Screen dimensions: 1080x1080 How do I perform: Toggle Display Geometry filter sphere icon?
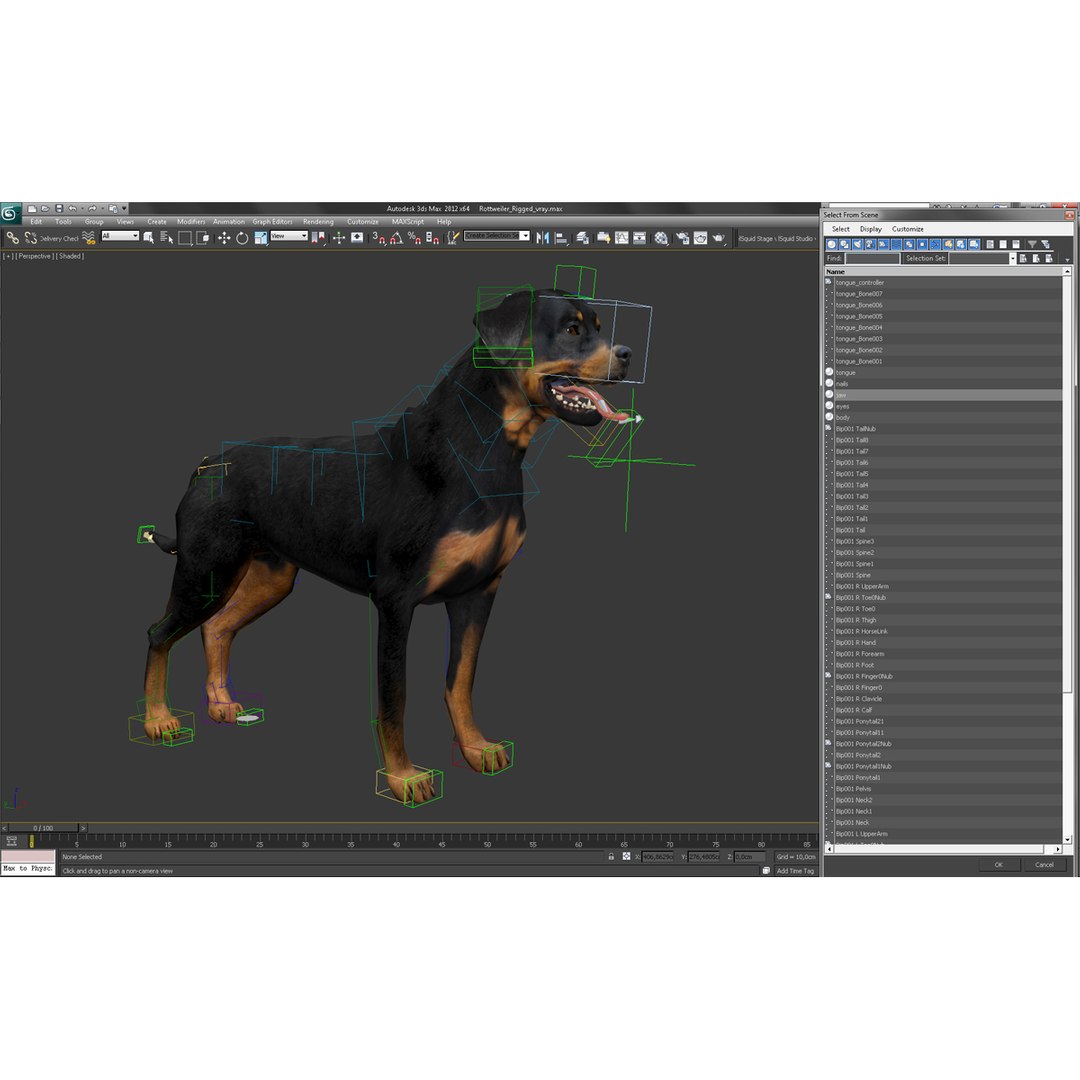click(x=831, y=244)
